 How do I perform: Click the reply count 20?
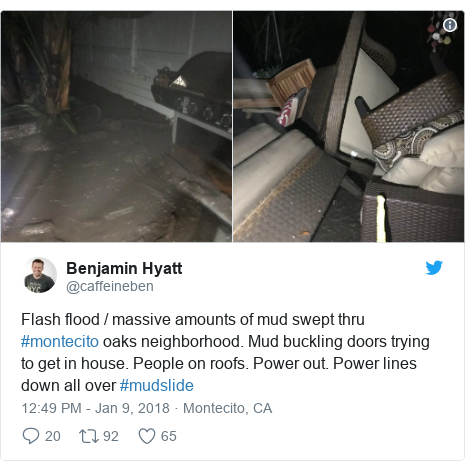(53, 436)
